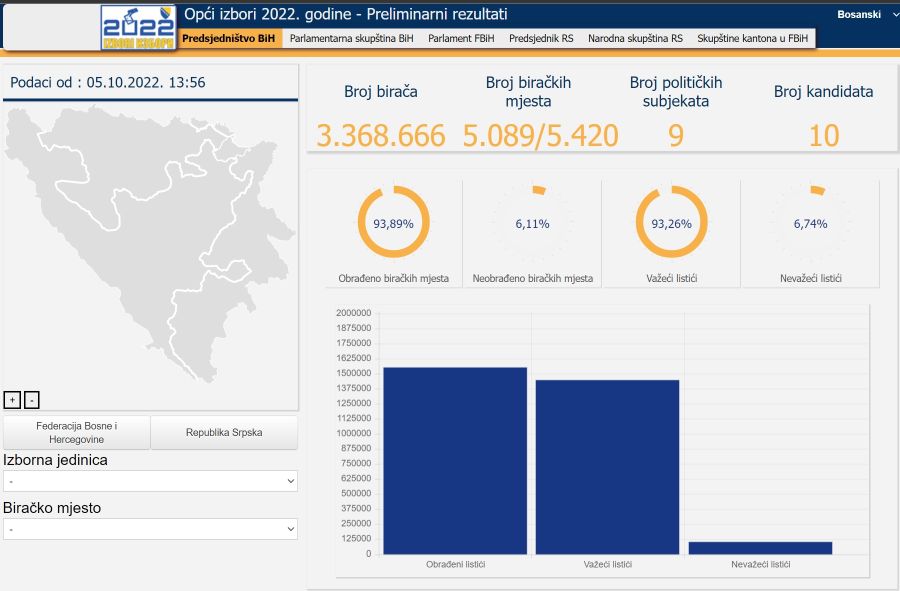This screenshot has height=591, width=900.
Task: Click the Obrađeni listići bar in chart
Action: (455, 460)
